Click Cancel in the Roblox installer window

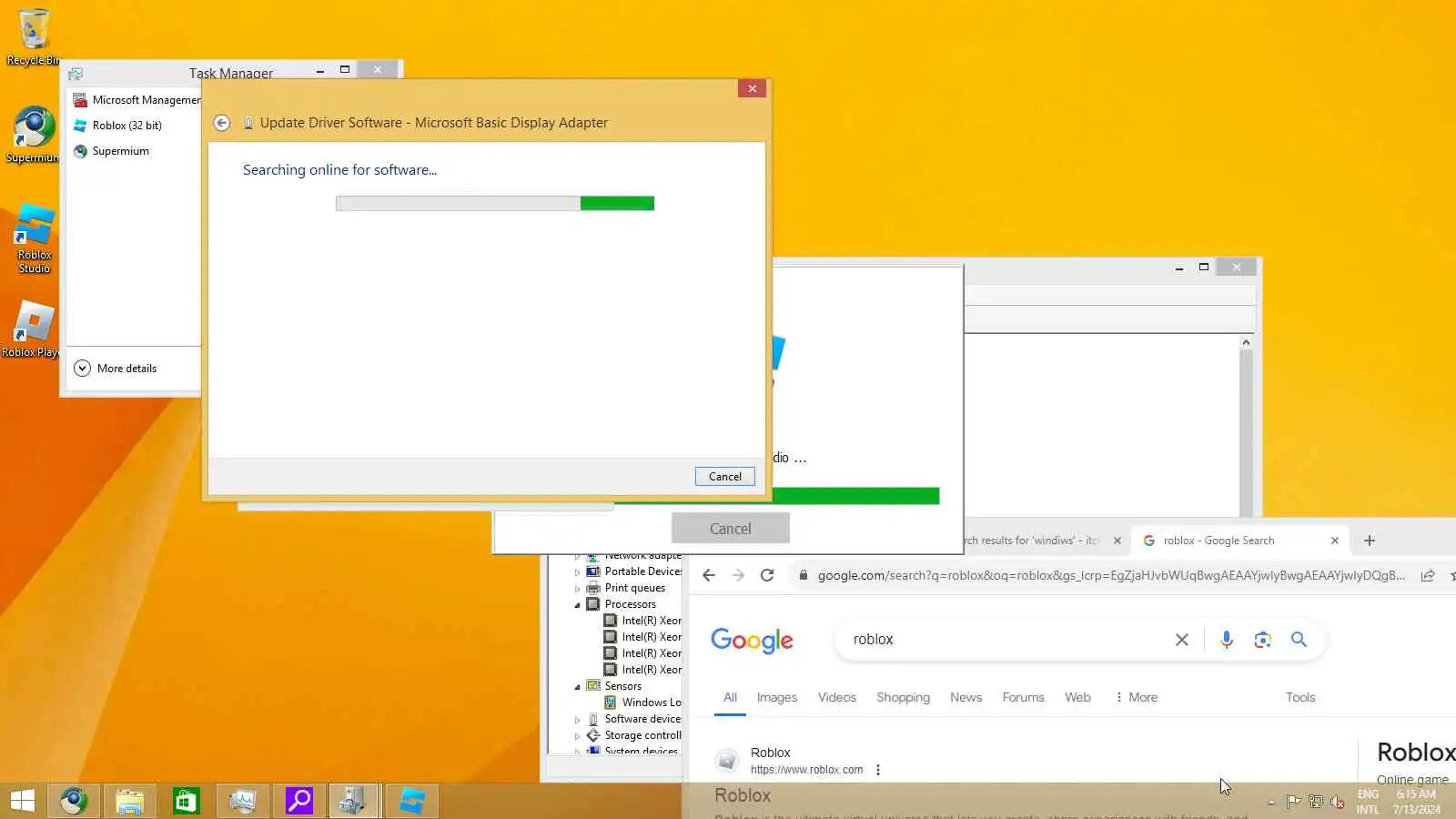(x=731, y=529)
